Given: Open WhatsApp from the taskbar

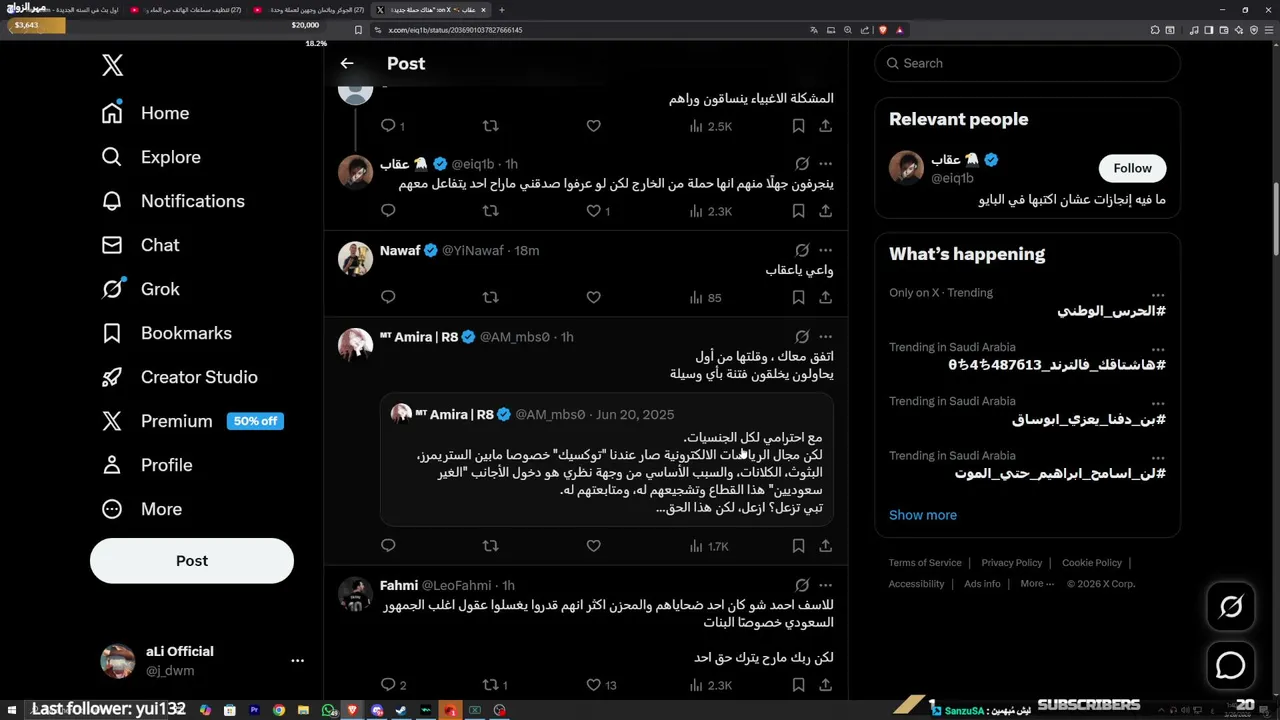Looking at the screenshot, I should pyautogui.click(x=328, y=710).
